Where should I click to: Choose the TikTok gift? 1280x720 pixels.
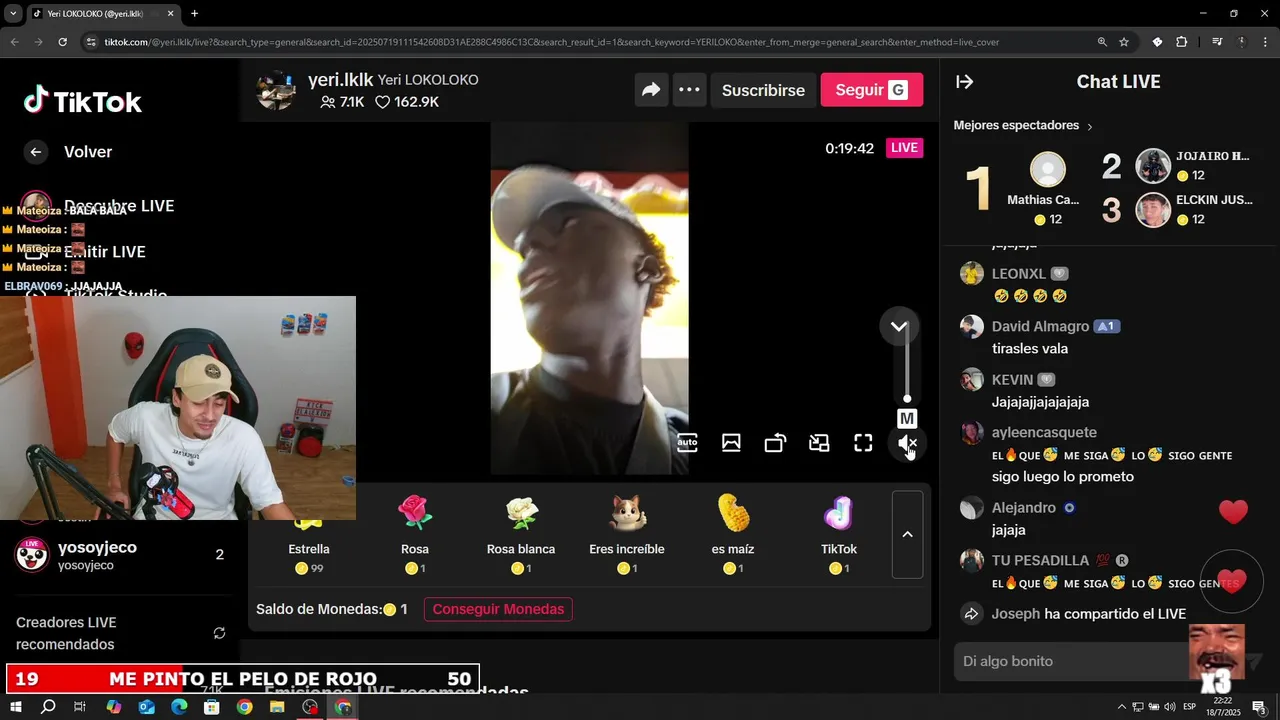839,534
